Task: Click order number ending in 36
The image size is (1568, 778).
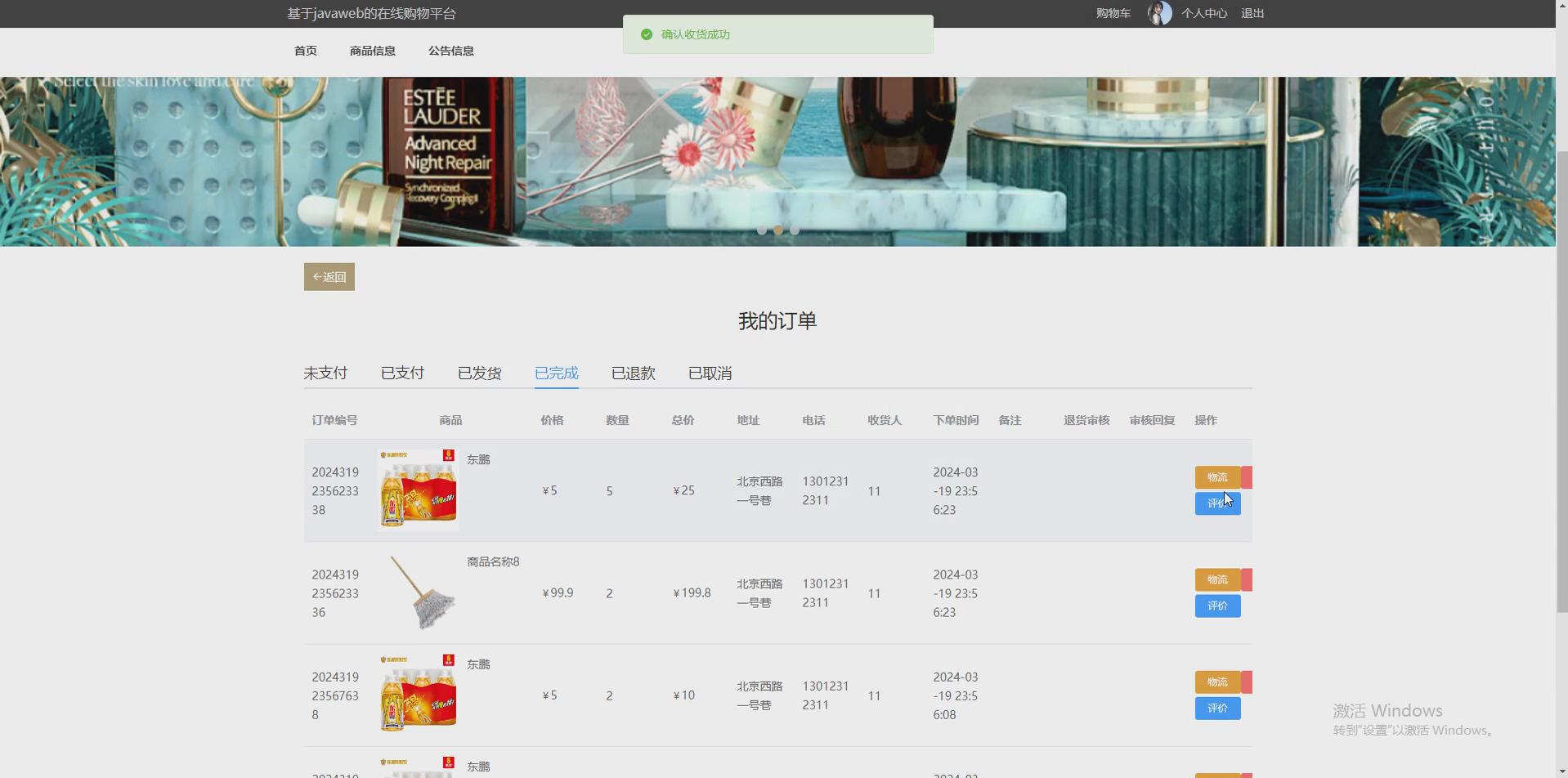Action: [335, 593]
